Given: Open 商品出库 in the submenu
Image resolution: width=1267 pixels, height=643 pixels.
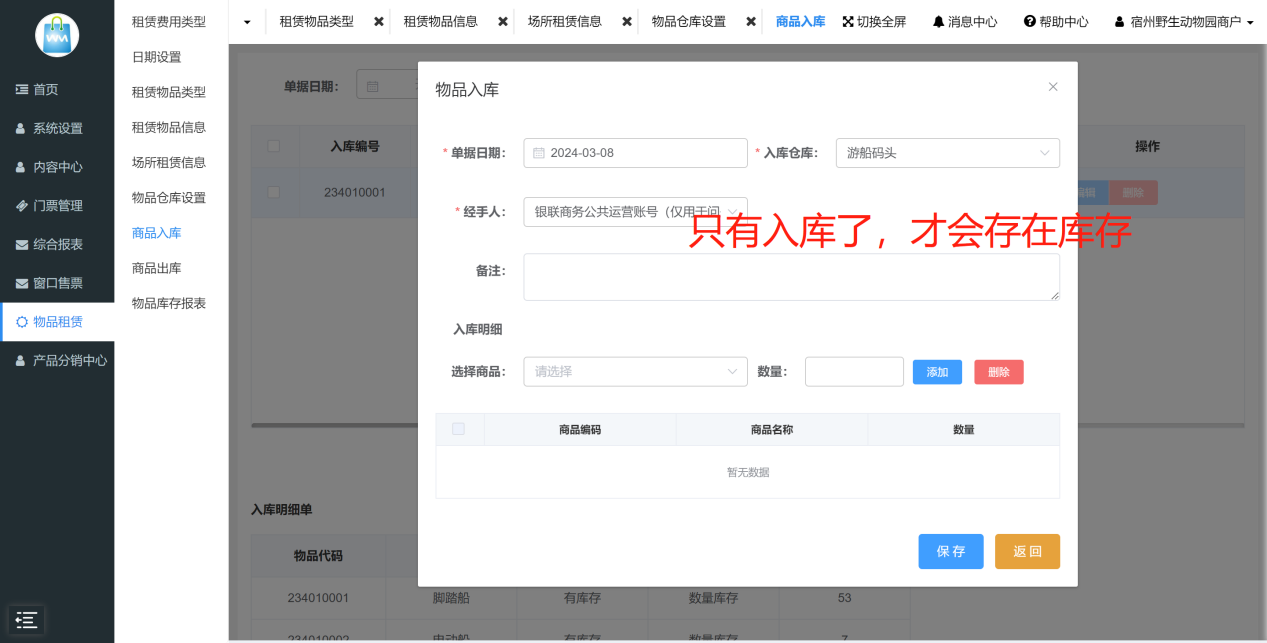Looking at the screenshot, I should [156, 268].
